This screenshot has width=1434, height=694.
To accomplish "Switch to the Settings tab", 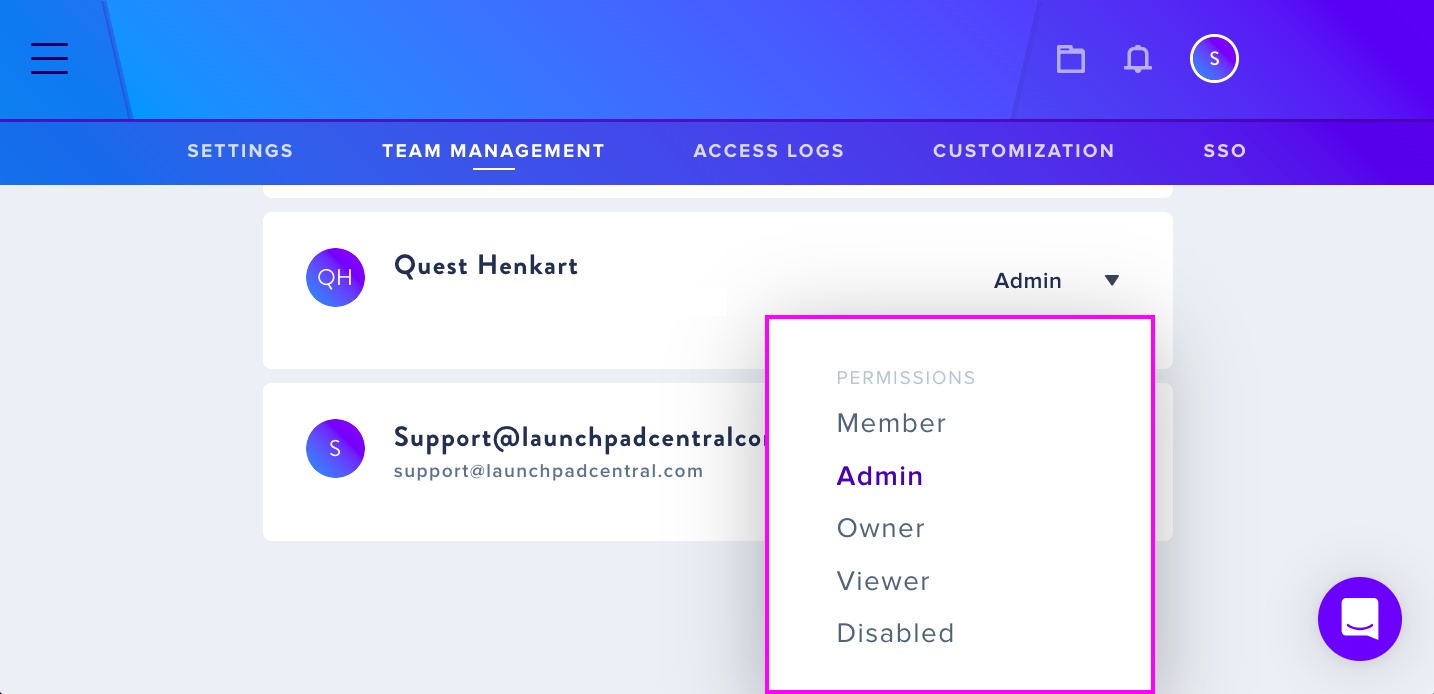I will coord(240,151).
